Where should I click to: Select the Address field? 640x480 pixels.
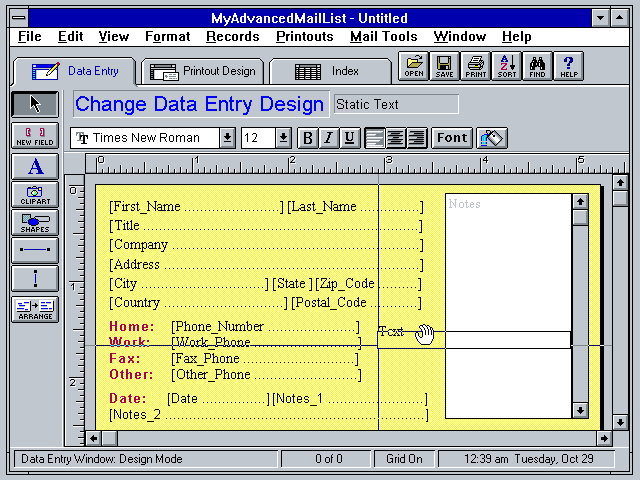pyautogui.click(x=266, y=264)
